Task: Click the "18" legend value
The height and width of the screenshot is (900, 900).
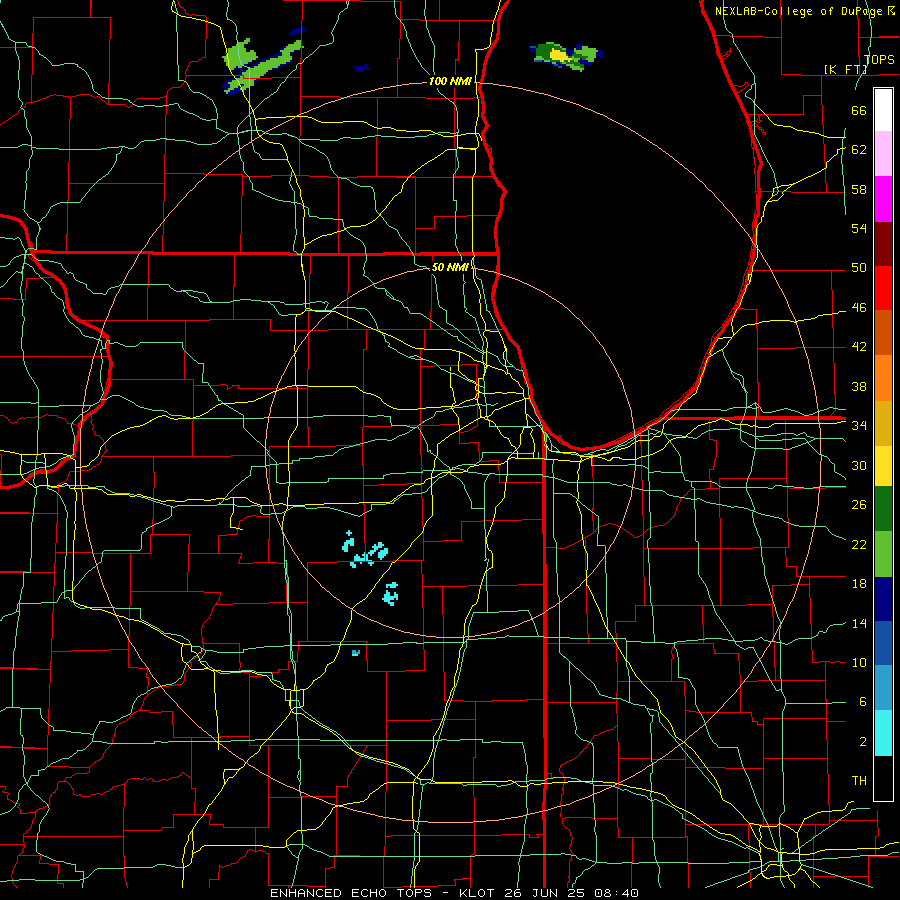Action: click(859, 584)
